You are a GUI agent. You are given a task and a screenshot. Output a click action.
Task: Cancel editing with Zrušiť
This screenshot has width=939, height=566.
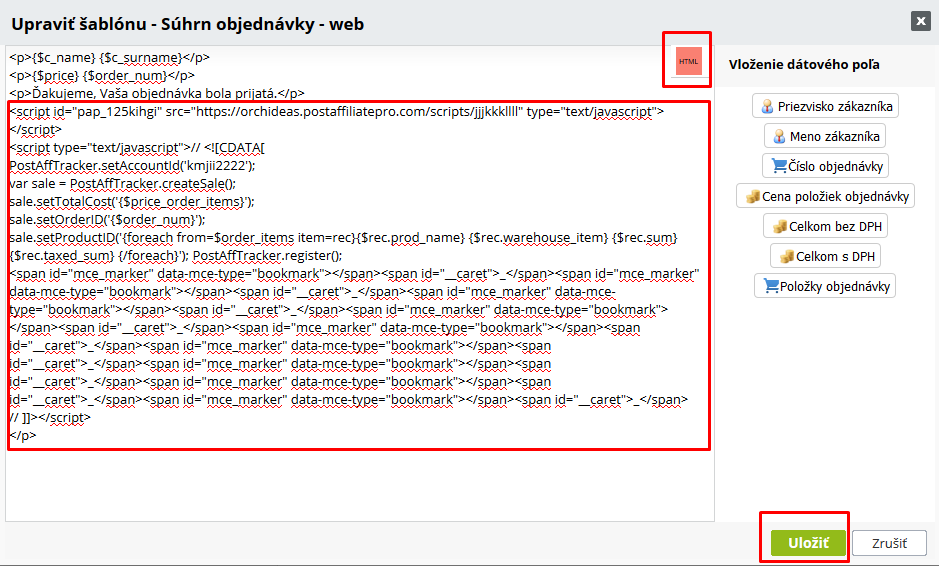(x=889, y=543)
